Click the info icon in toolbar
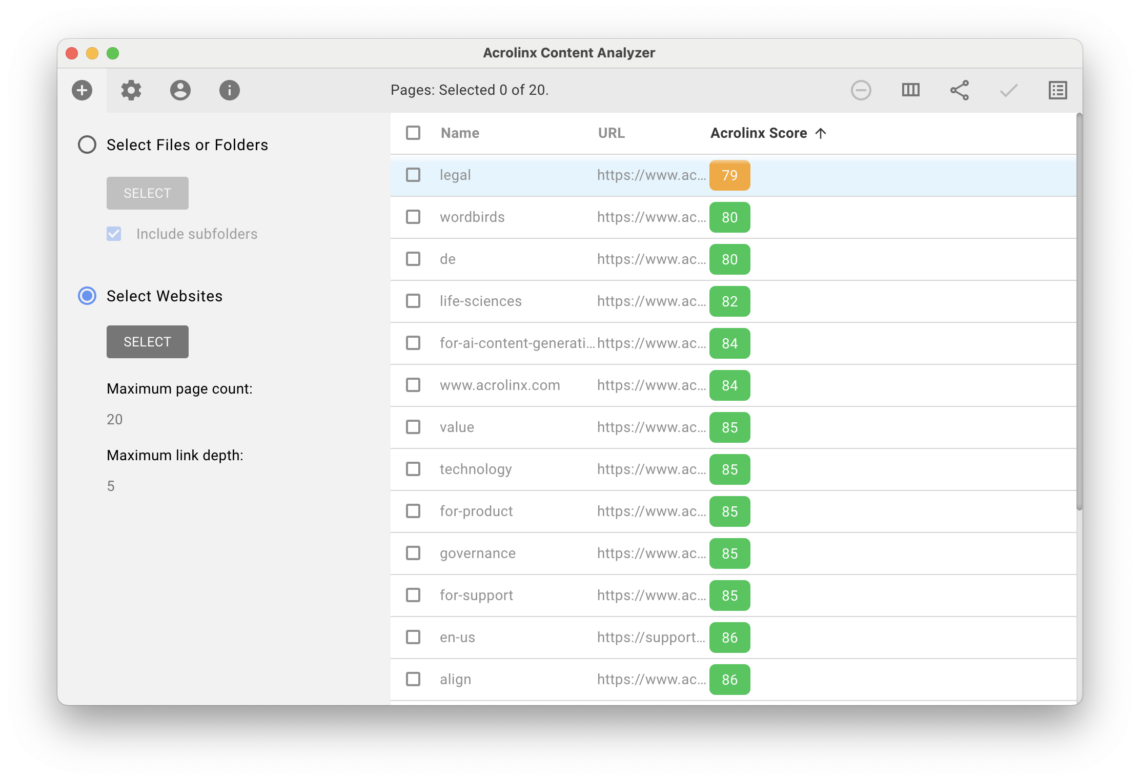 point(229,90)
